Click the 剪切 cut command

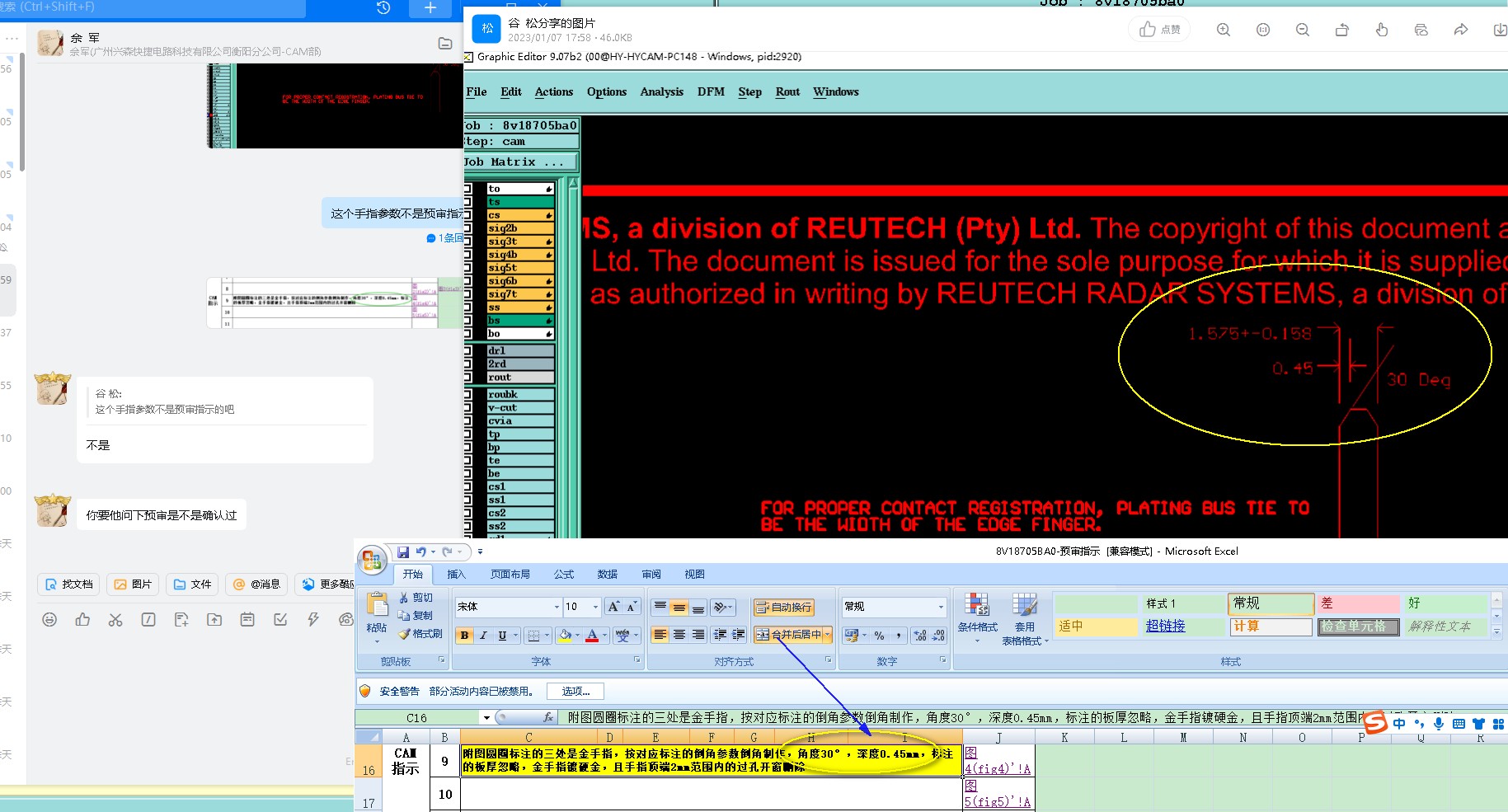tap(416, 598)
